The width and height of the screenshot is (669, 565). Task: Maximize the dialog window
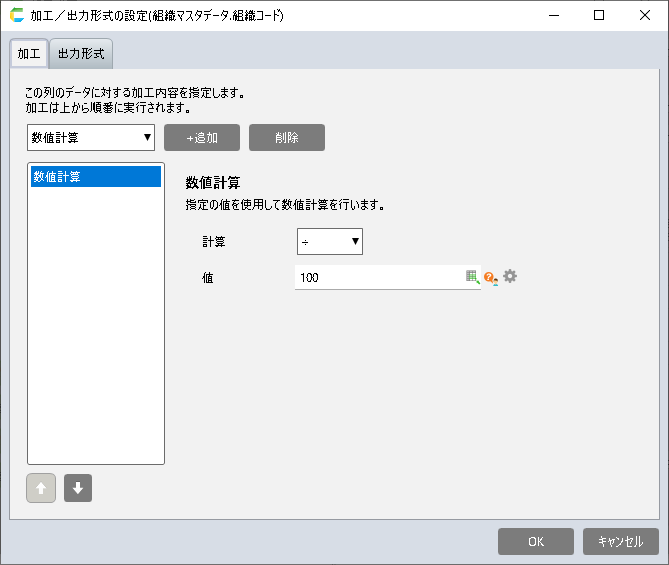tap(598, 16)
